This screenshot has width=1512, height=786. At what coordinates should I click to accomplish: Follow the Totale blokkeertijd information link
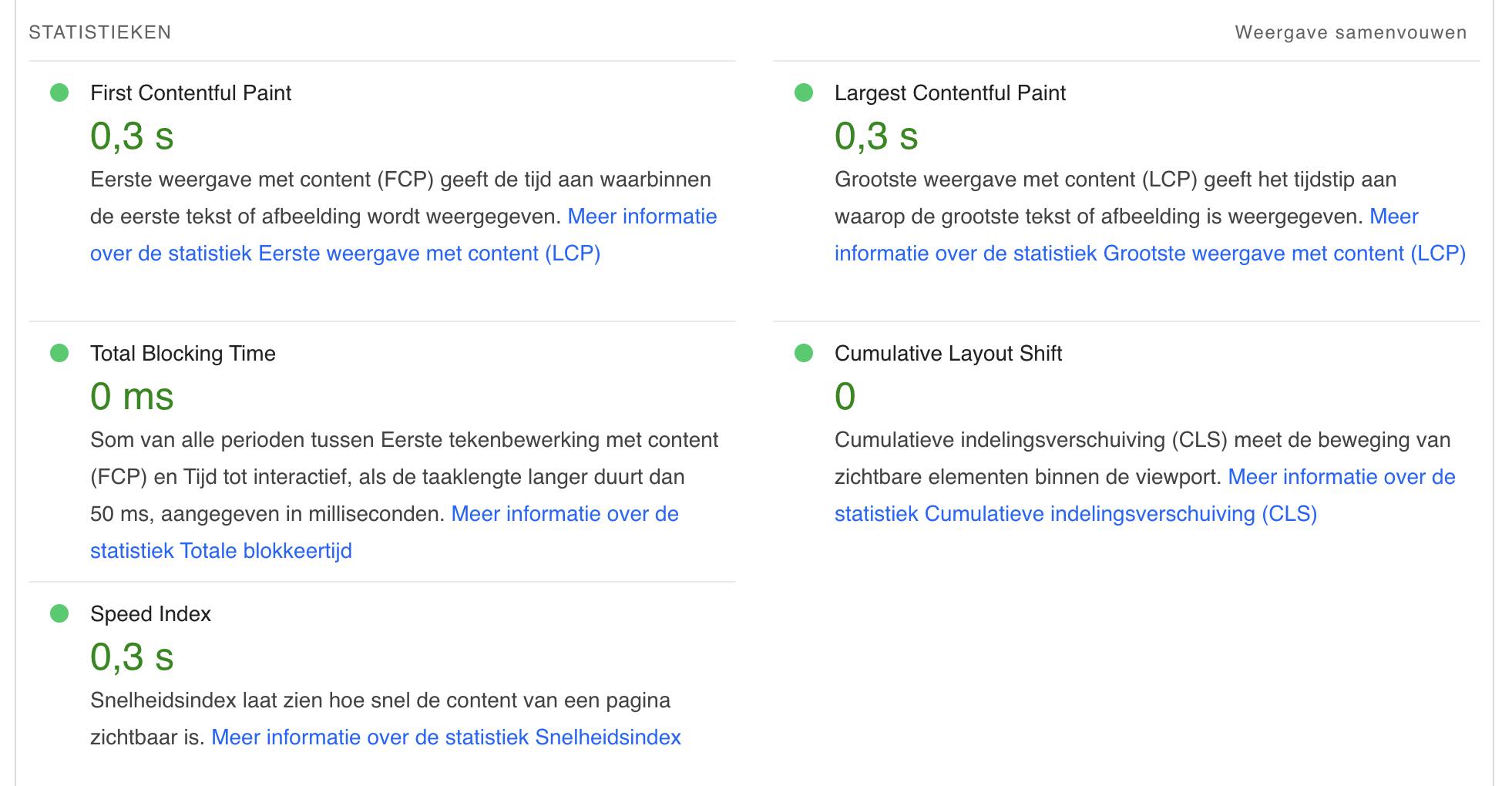point(220,551)
